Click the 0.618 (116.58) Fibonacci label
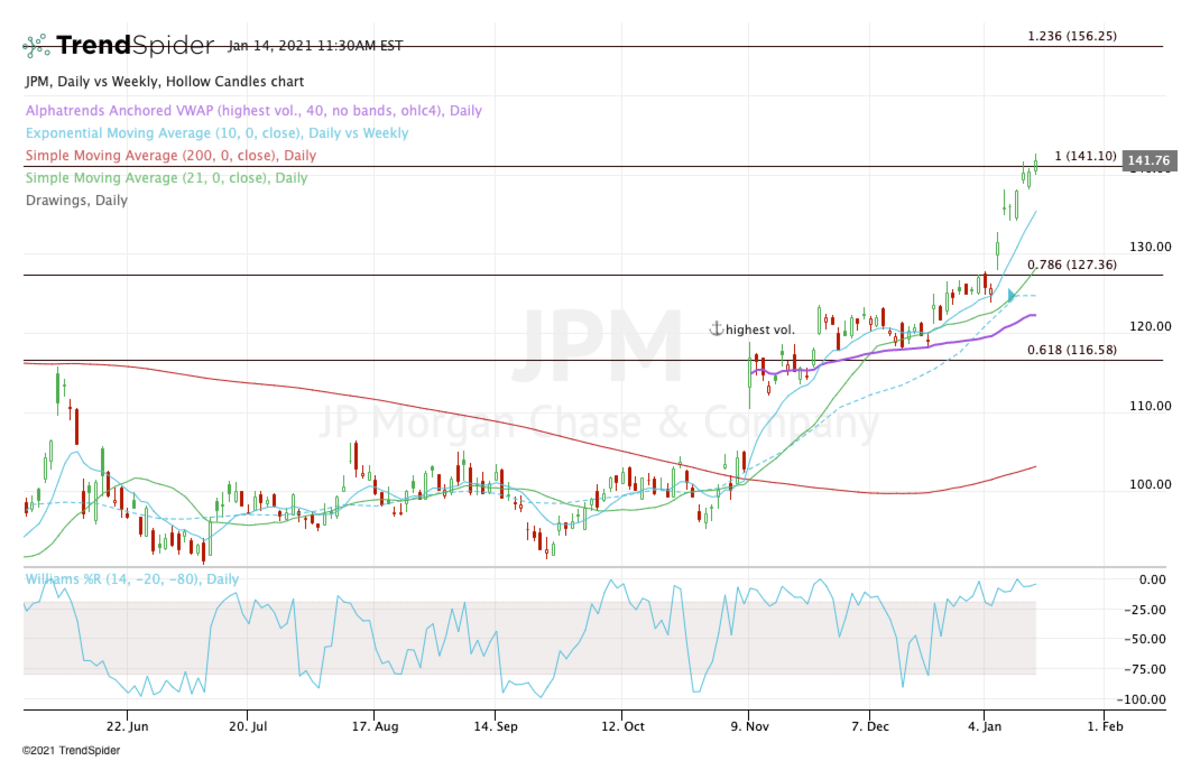The image size is (1200, 761). [1073, 350]
